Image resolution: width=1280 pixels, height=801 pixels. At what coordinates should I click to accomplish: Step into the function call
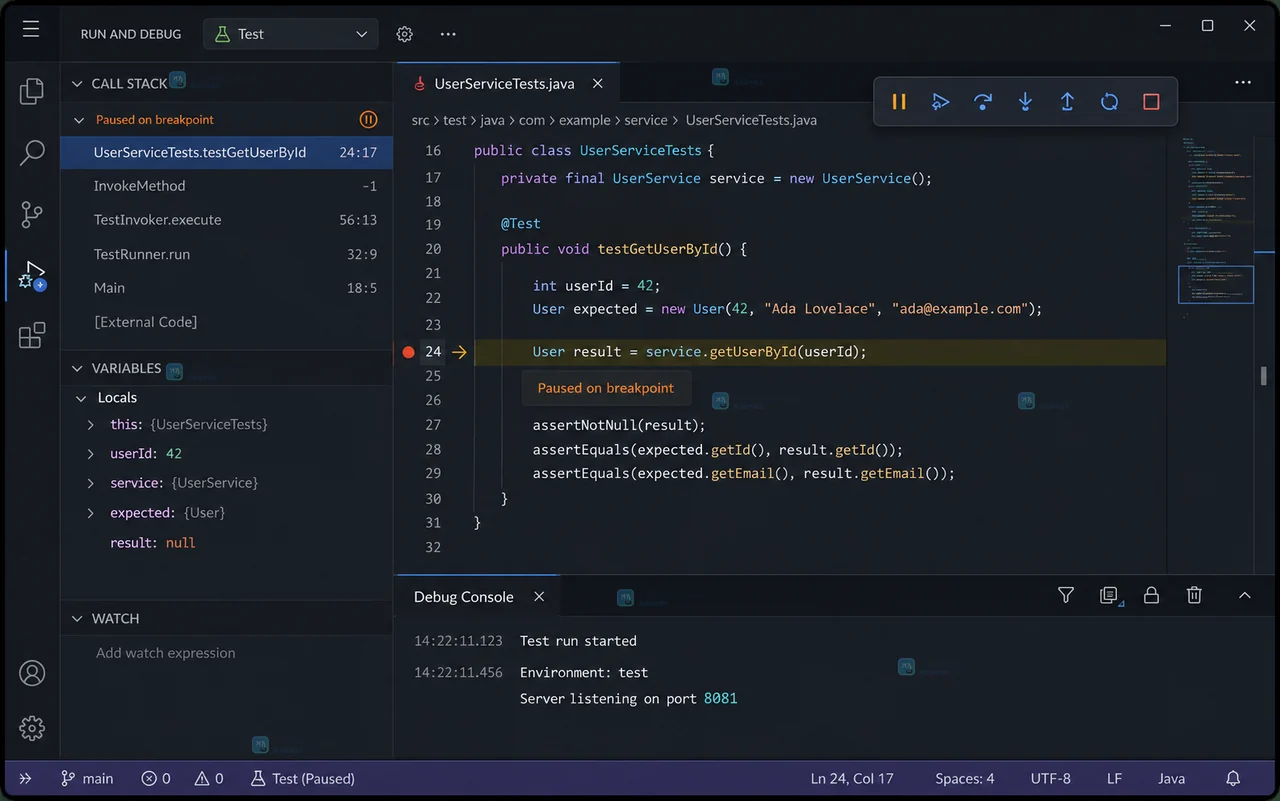tap(1025, 102)
